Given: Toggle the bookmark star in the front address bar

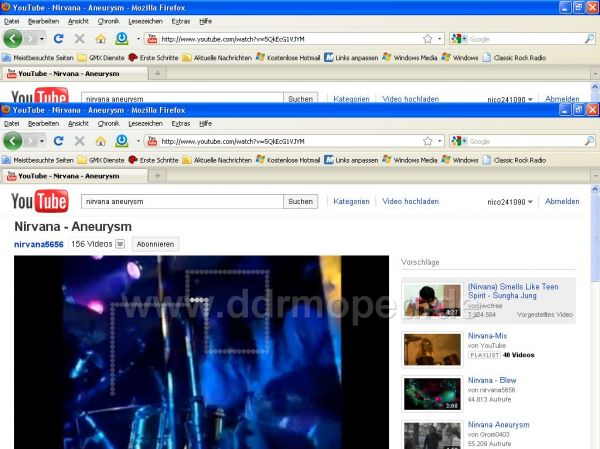Looking at the screenshot, I should [427, 141].
